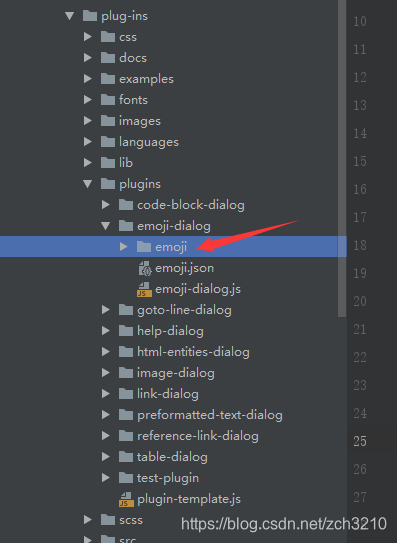Click the link-dialog folder icon
Image resolution: width=397 pixels, height=543 pixels.
pyautogui.click(x=126, y=394)
